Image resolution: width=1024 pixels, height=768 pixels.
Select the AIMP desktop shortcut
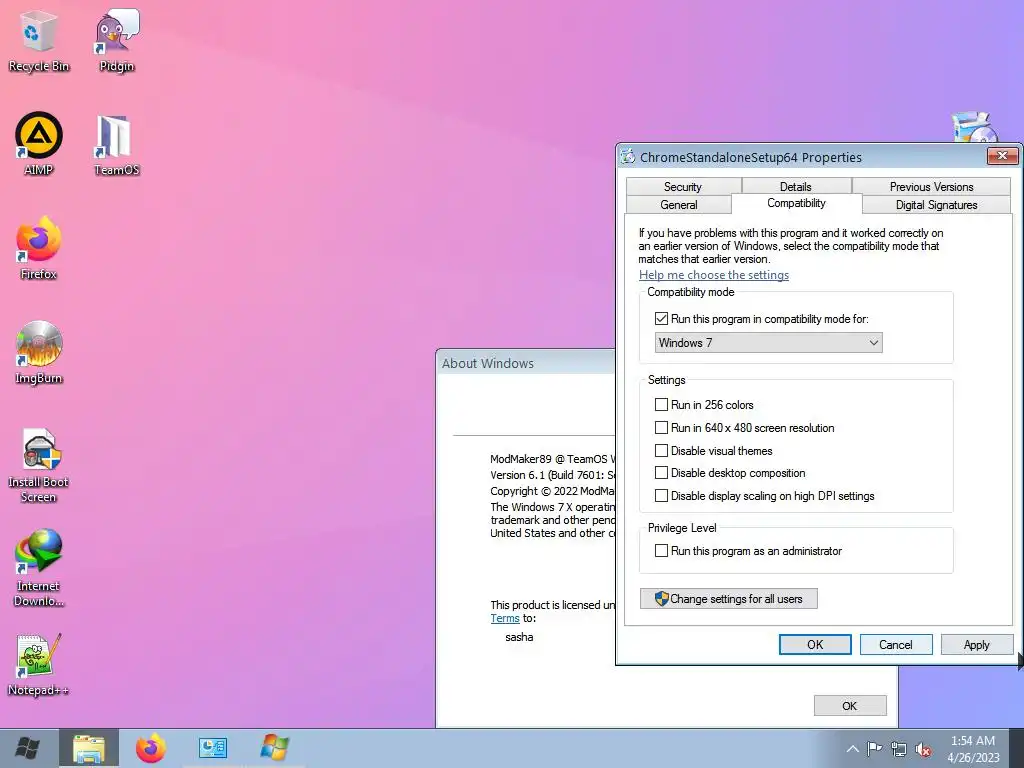pos(39,144)
